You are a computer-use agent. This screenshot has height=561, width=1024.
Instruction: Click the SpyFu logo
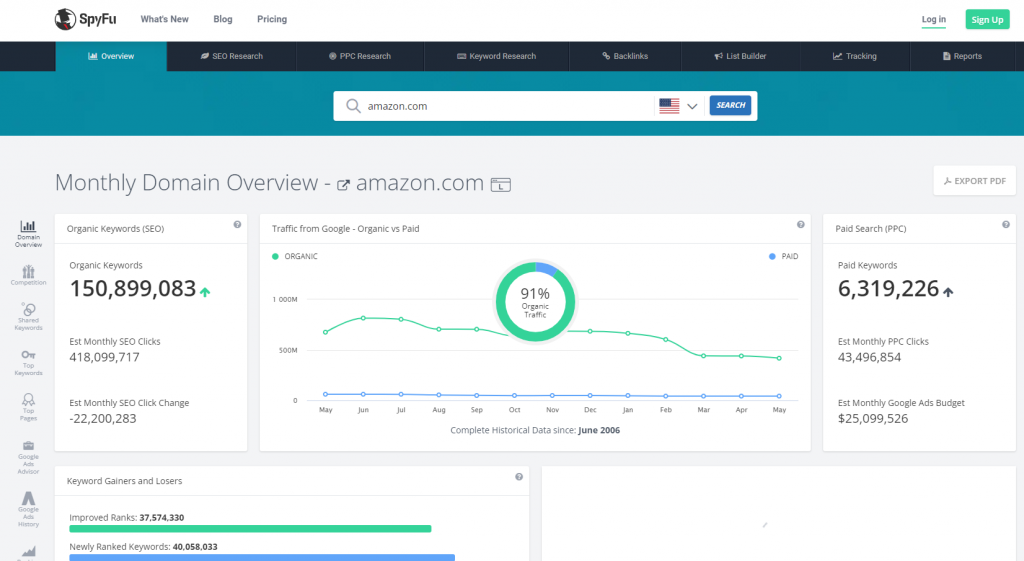(85, 19)
